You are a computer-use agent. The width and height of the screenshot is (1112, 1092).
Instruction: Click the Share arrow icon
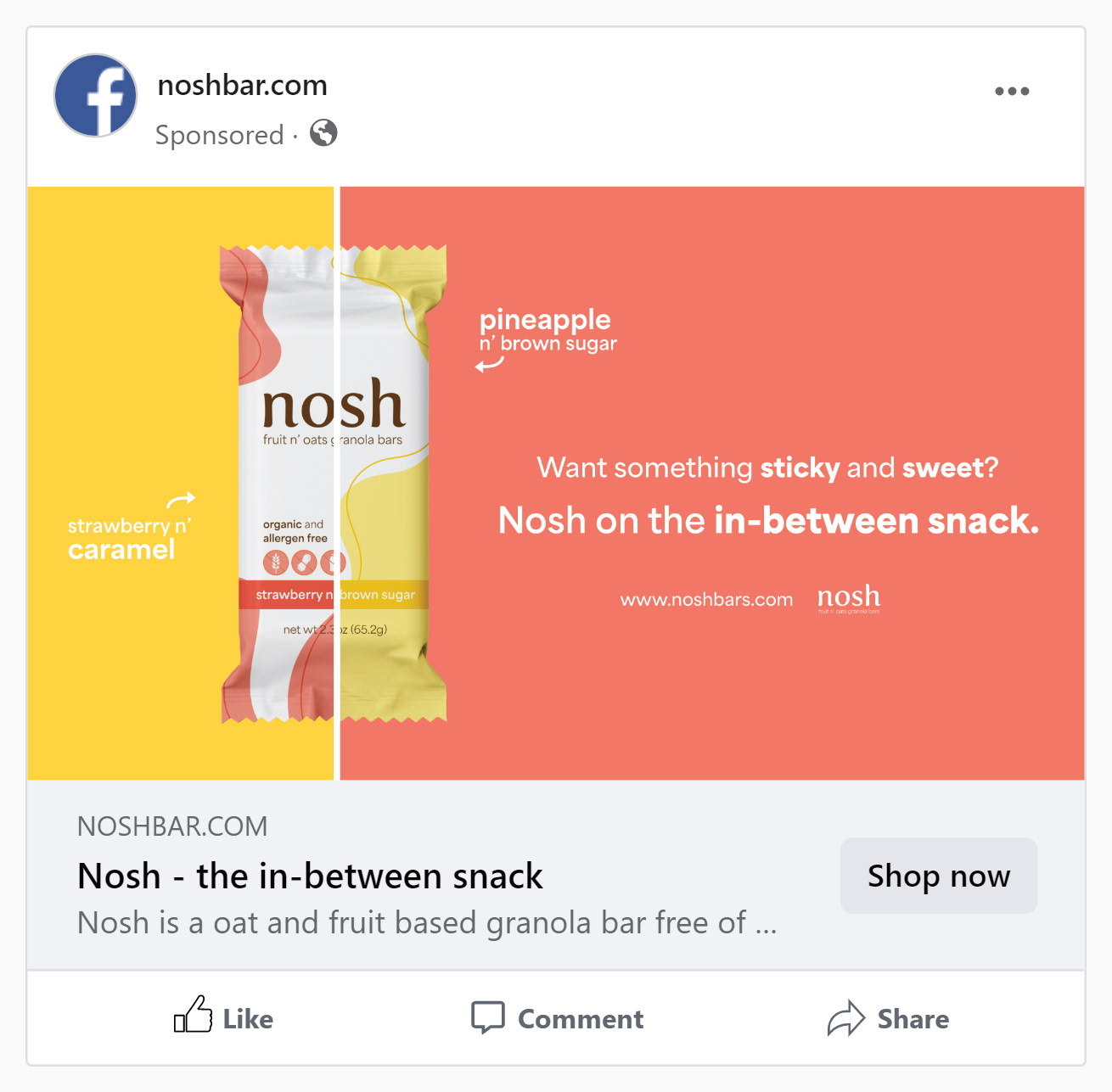845,1018
